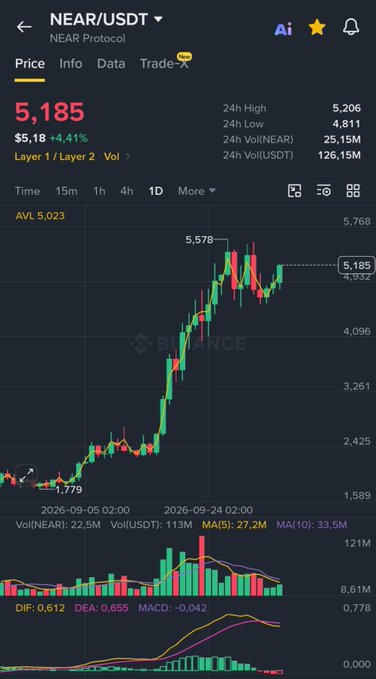The height and width of the screenshot is (679, 376).
Task: Open the Vol tag link
Action: click(x=111, y=157)
